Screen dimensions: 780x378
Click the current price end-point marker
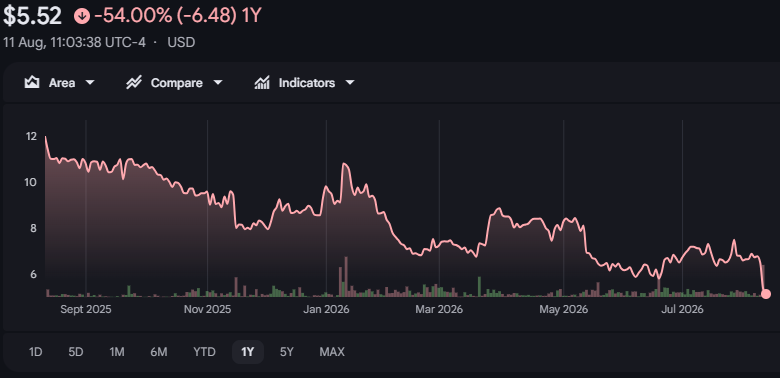[766, 294]
